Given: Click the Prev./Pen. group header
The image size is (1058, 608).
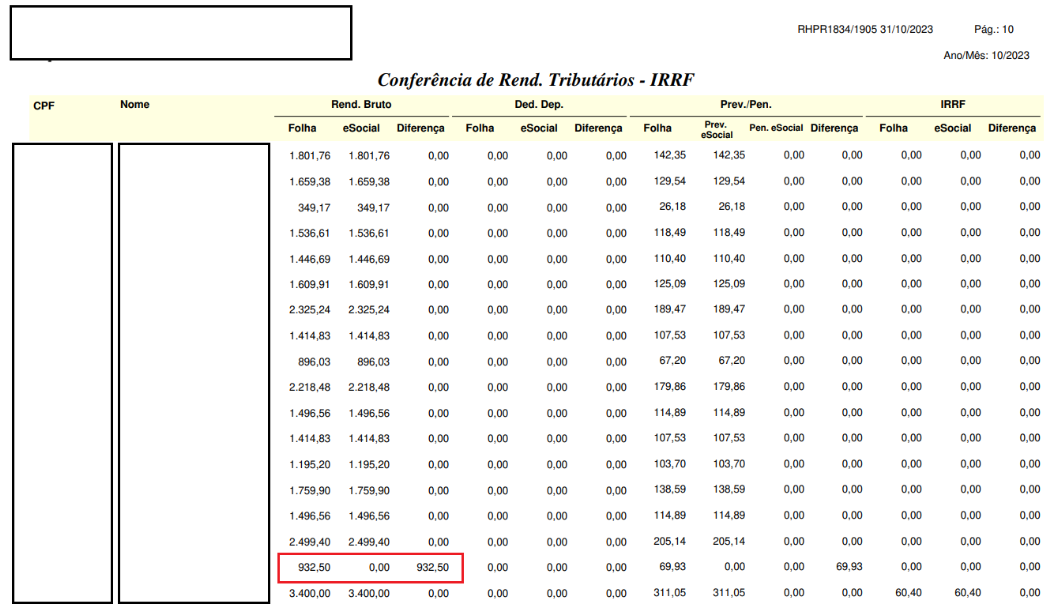Looking at the screenshot, I should (x=746, y=104).
